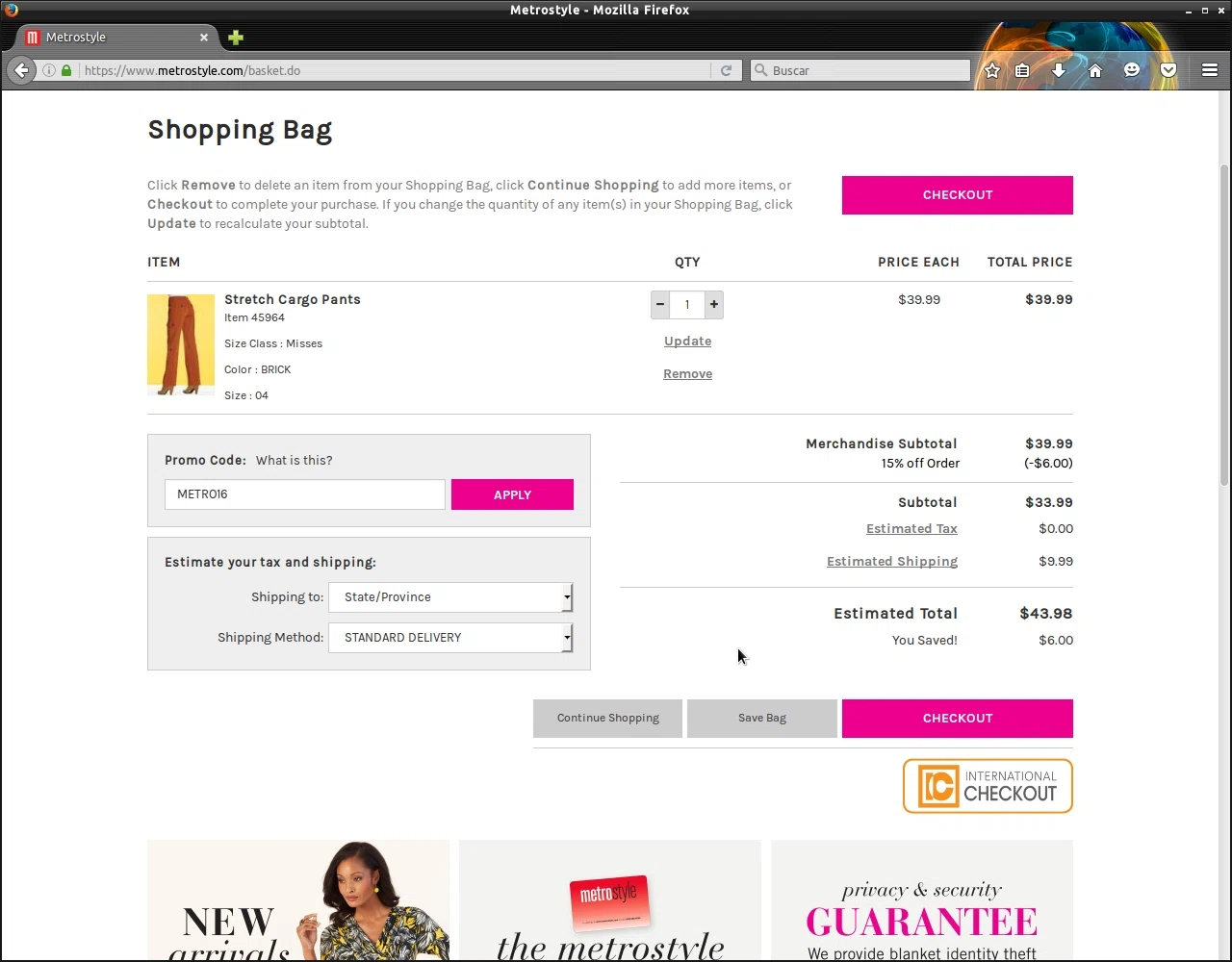Image resolution: width=1232 pixels, height=962 pixels.
Task: Open the State/Province shipping dropdown
Action: click(x=450, y=597)
